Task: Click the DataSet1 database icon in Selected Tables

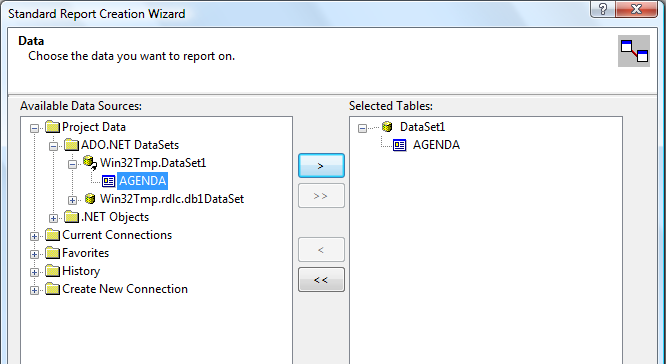Action: [387, 127]
